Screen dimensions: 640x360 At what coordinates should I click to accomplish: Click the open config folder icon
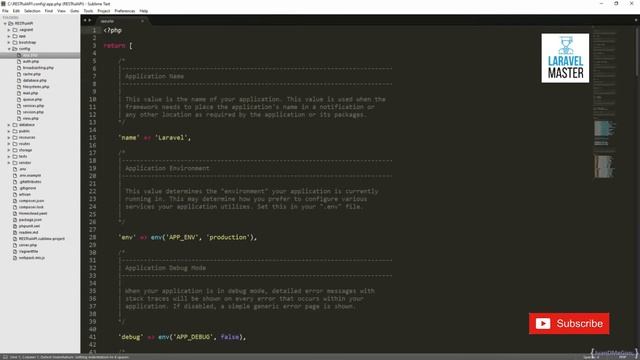(x=15, y=49)
